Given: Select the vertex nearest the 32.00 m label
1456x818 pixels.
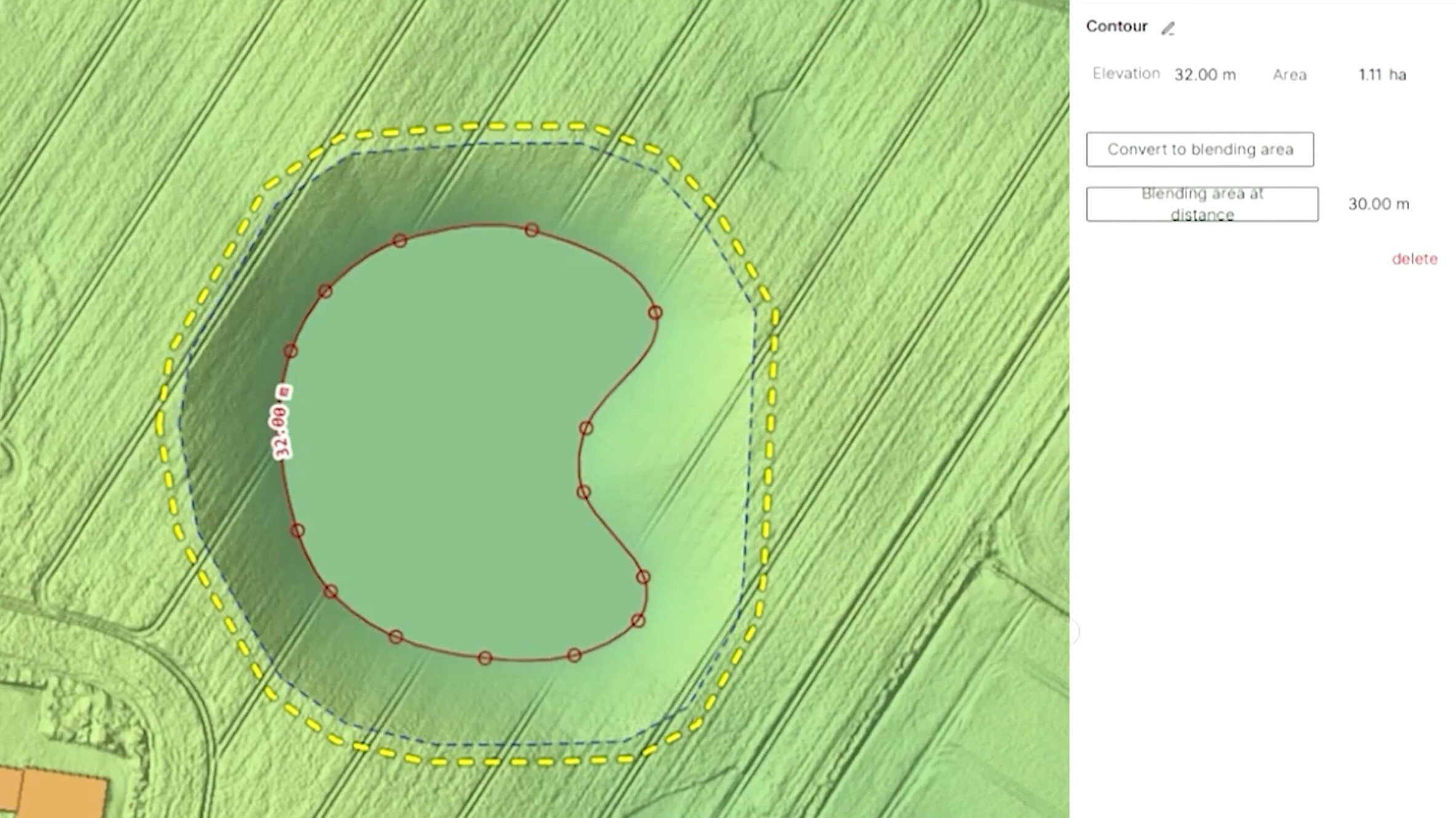Looking at the screenshot, I should click(290, 351).
